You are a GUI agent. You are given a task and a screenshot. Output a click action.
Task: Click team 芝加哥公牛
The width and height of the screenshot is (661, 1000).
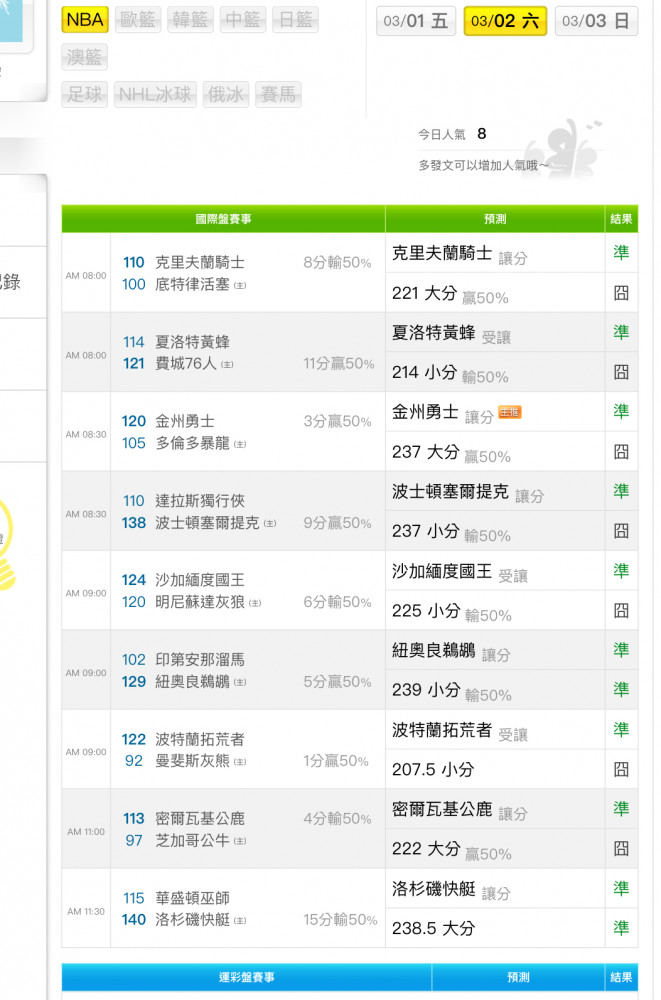coord(192,841)
